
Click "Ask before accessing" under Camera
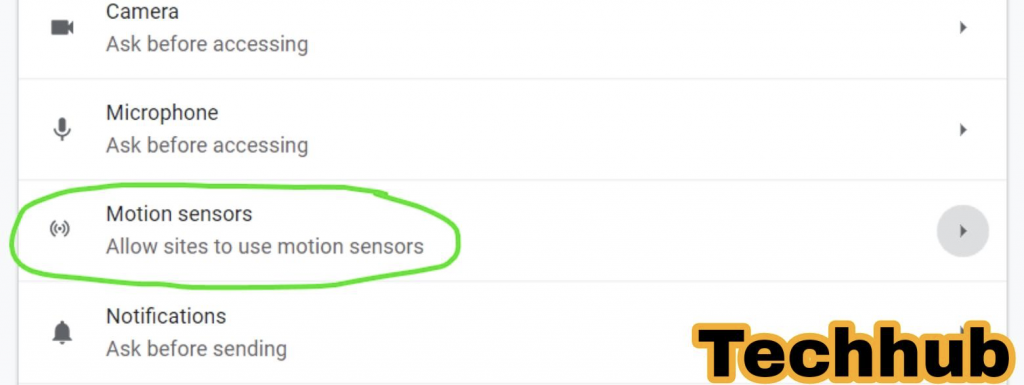[x=207, y=44]
